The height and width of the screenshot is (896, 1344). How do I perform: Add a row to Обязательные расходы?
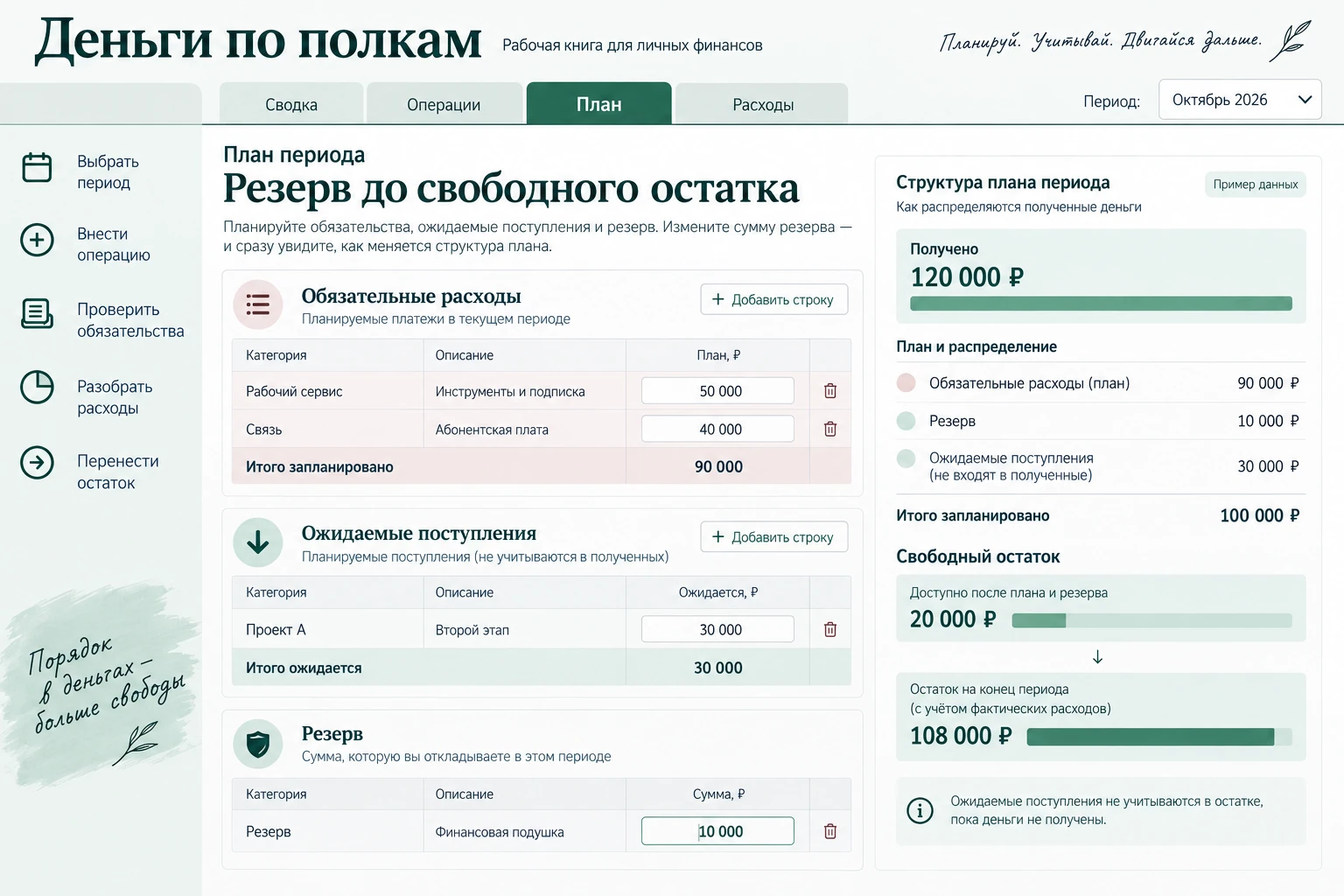773,299
